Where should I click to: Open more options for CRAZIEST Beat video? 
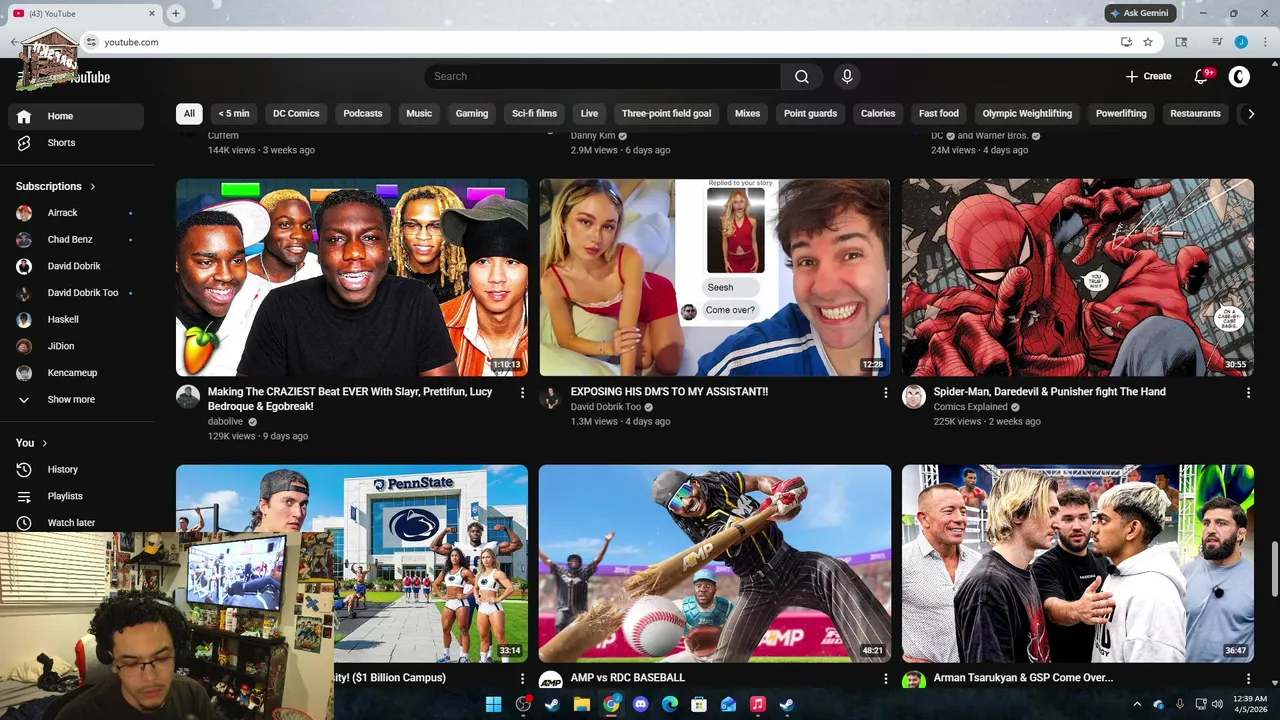pos(522,393)
